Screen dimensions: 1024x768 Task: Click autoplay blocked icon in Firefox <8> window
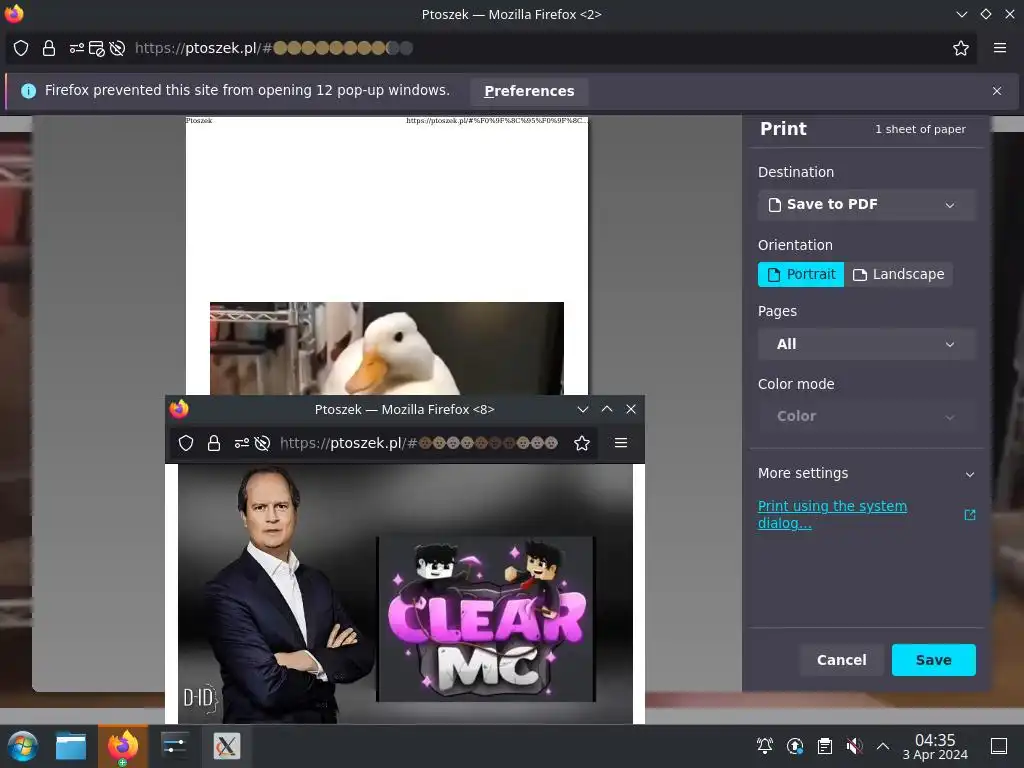[x=262, y=443]
